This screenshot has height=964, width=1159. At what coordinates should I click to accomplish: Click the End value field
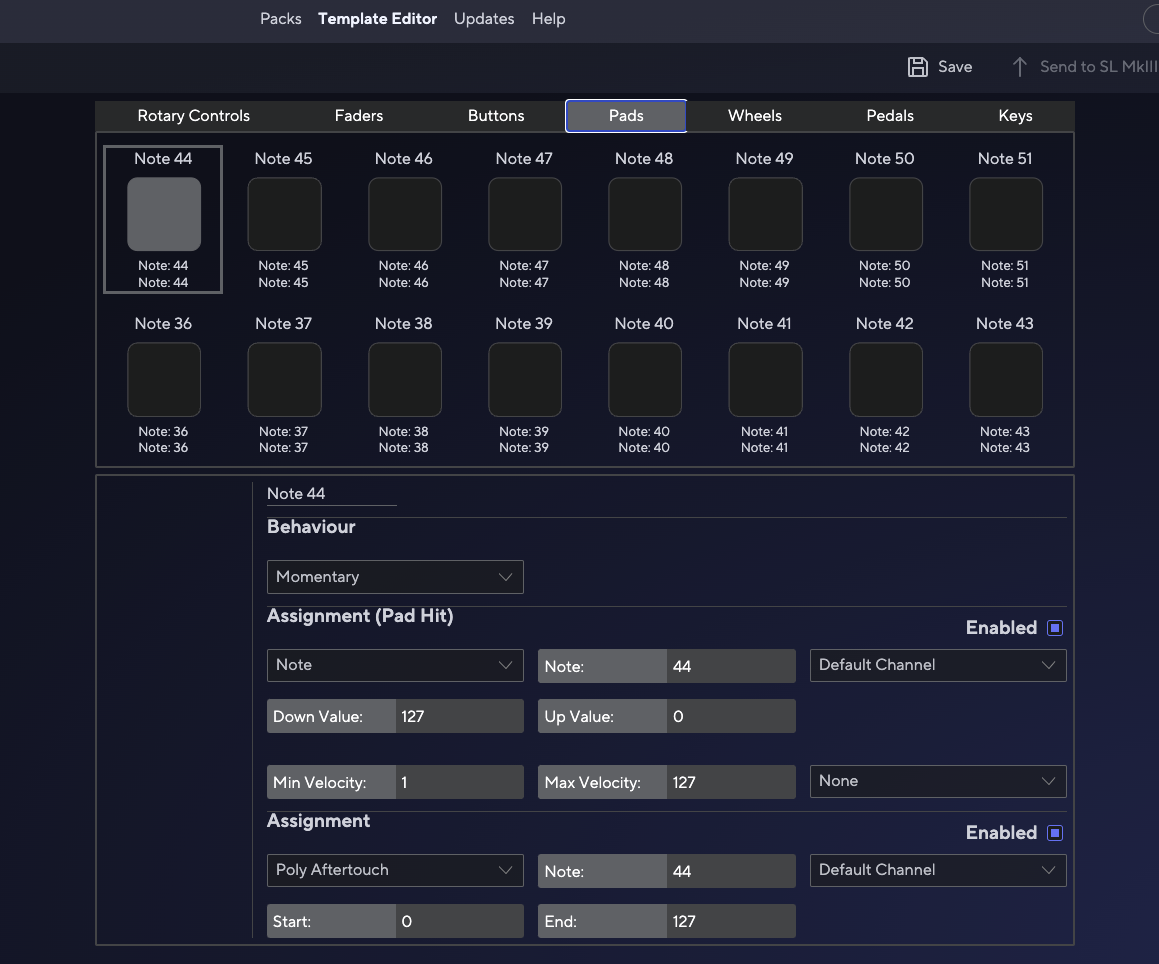(x=730, y=921)
